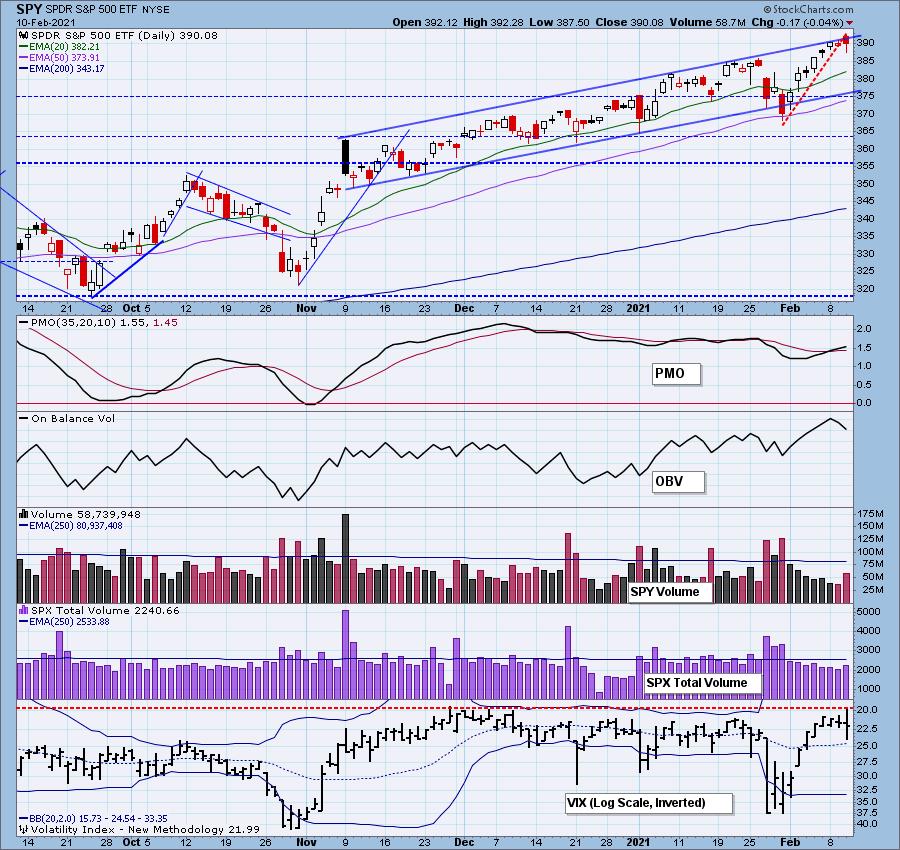Image resolution: width=900 pixels, height=850 pixels.
Task: Click the EMA(250) 80,937,408 volume legend
Action: 71,525
